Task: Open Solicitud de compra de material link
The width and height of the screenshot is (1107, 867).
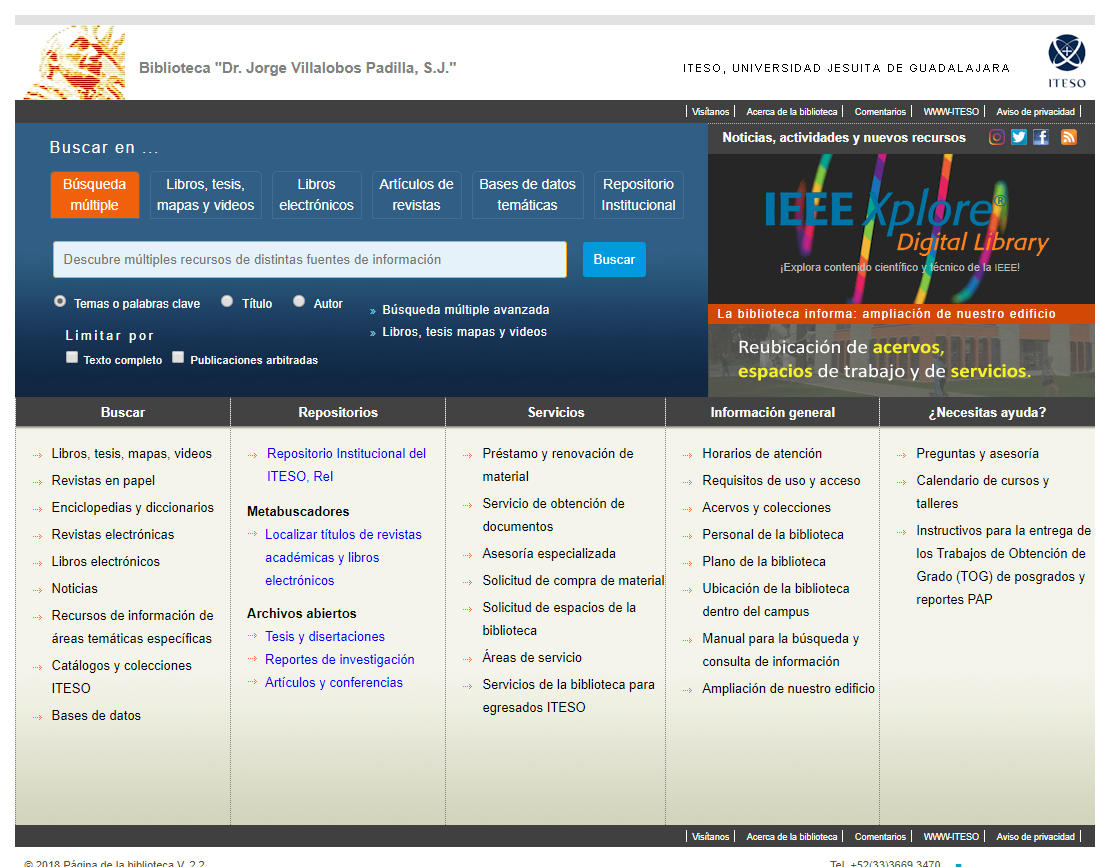Action: [x=573, y=580]
